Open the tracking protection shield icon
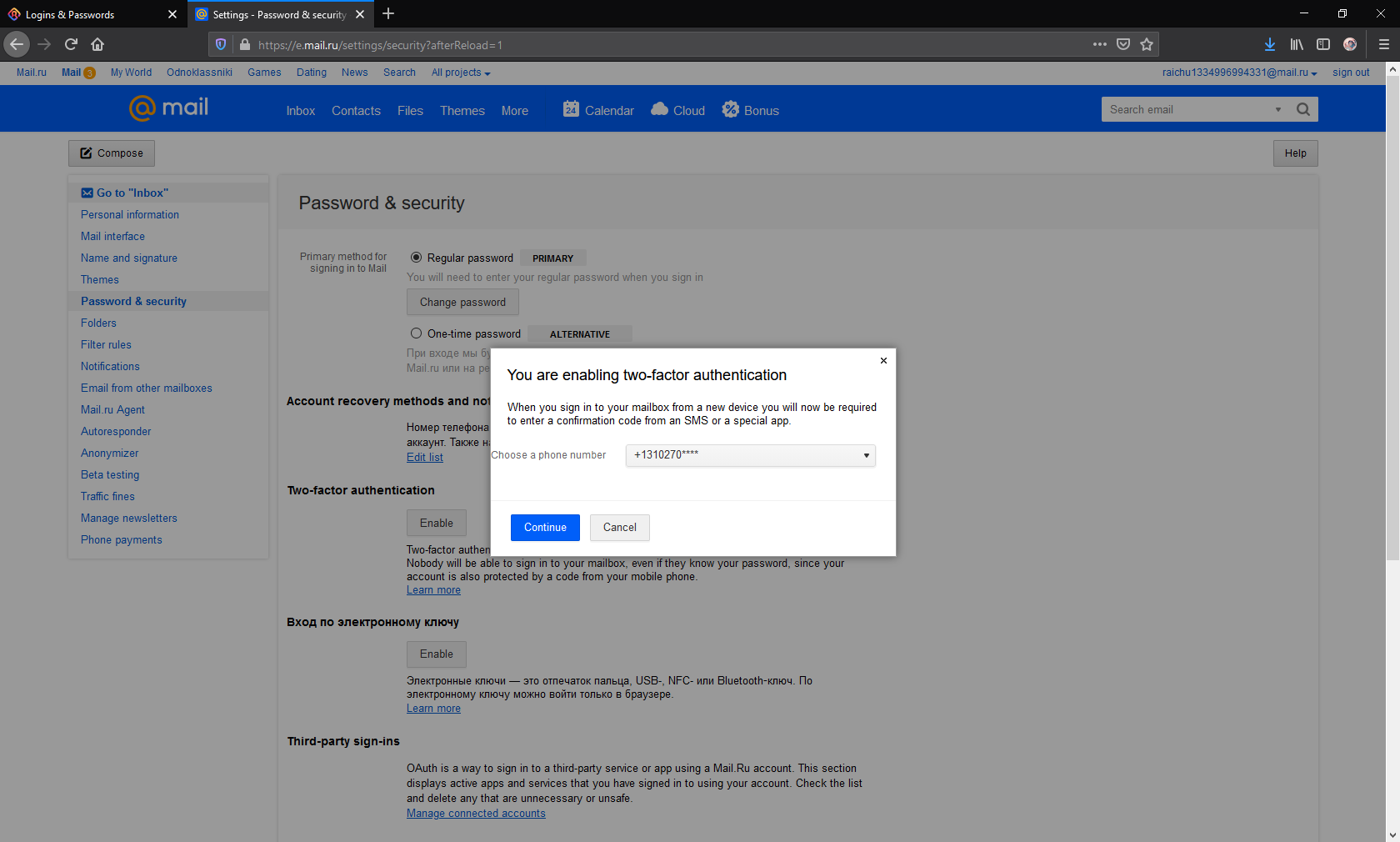The image size is (1400, 842). tap(221, 44)
